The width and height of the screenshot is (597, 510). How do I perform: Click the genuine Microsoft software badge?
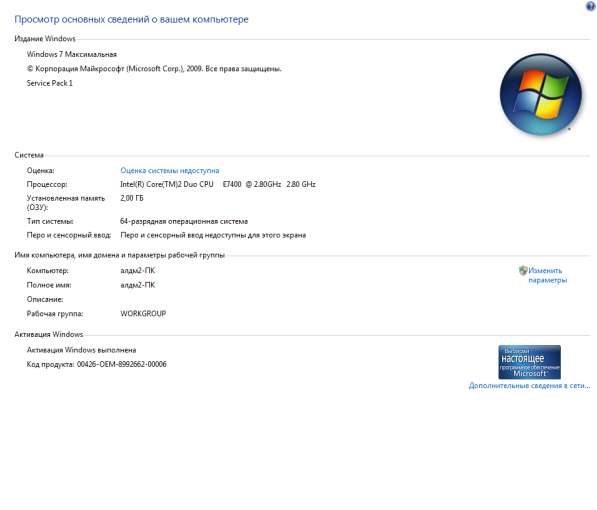529,362
